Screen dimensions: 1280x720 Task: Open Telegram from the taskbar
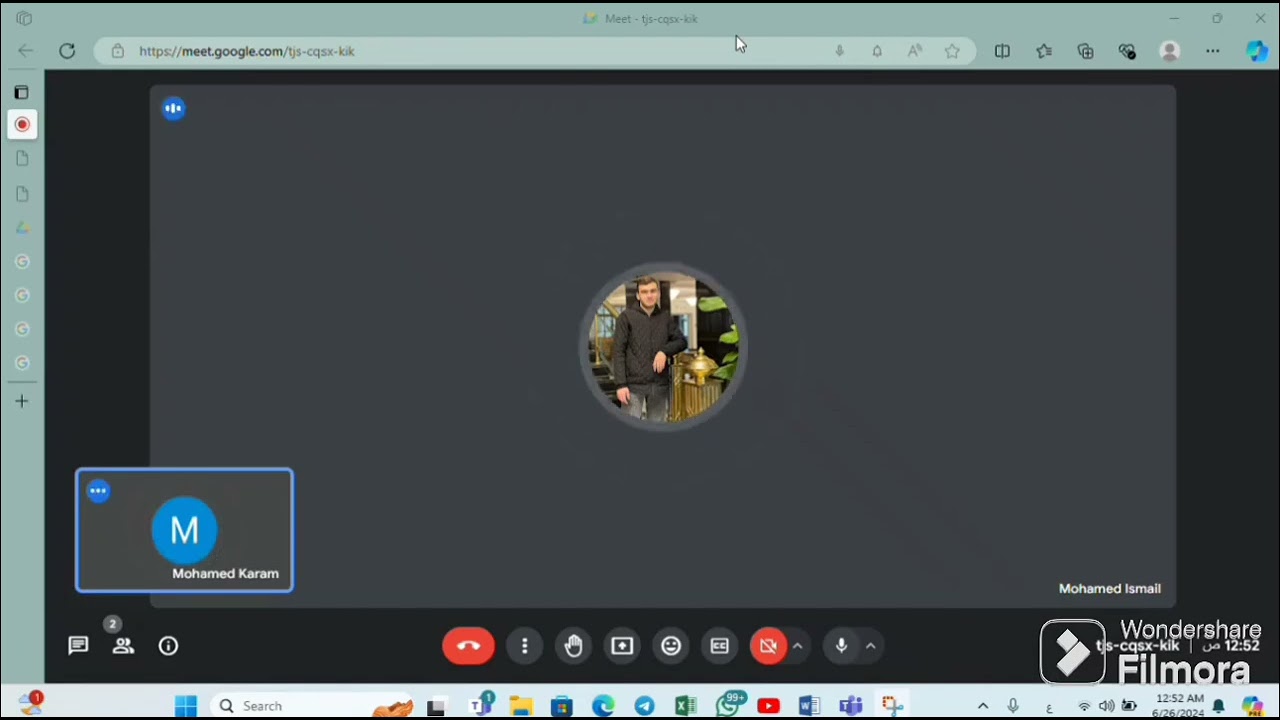click(x=644, y=706)
